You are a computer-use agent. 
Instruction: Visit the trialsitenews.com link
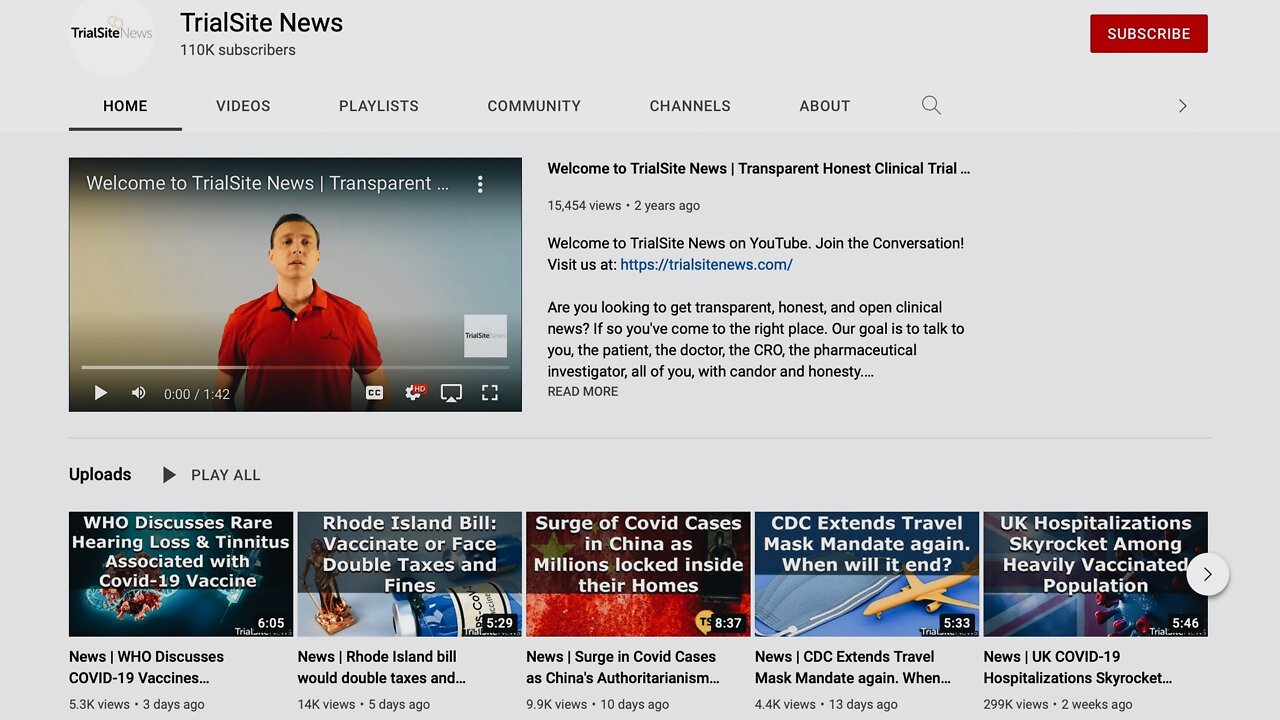coord(706,265)
